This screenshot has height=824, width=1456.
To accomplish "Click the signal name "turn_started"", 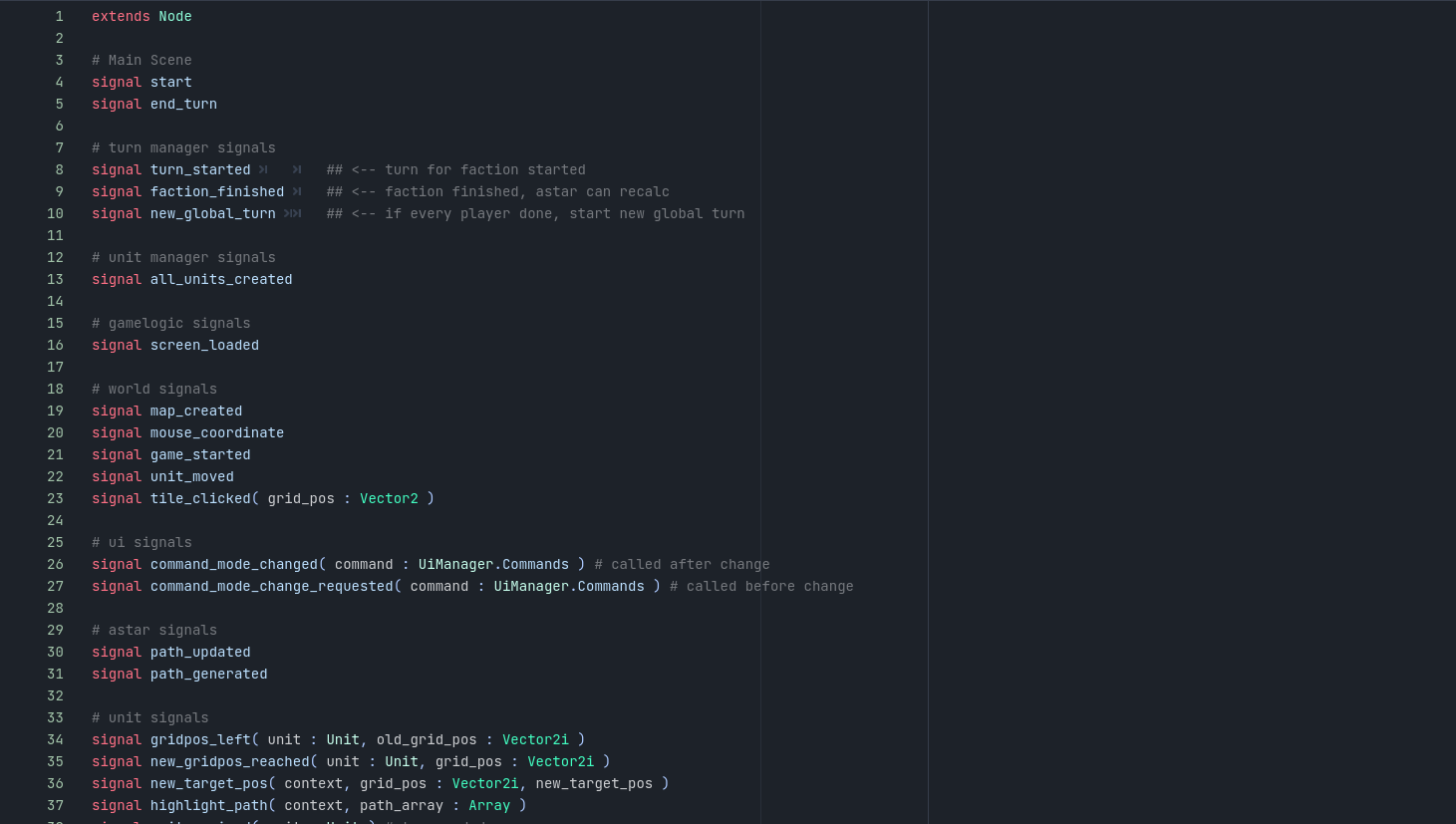I will click(200, 169).
